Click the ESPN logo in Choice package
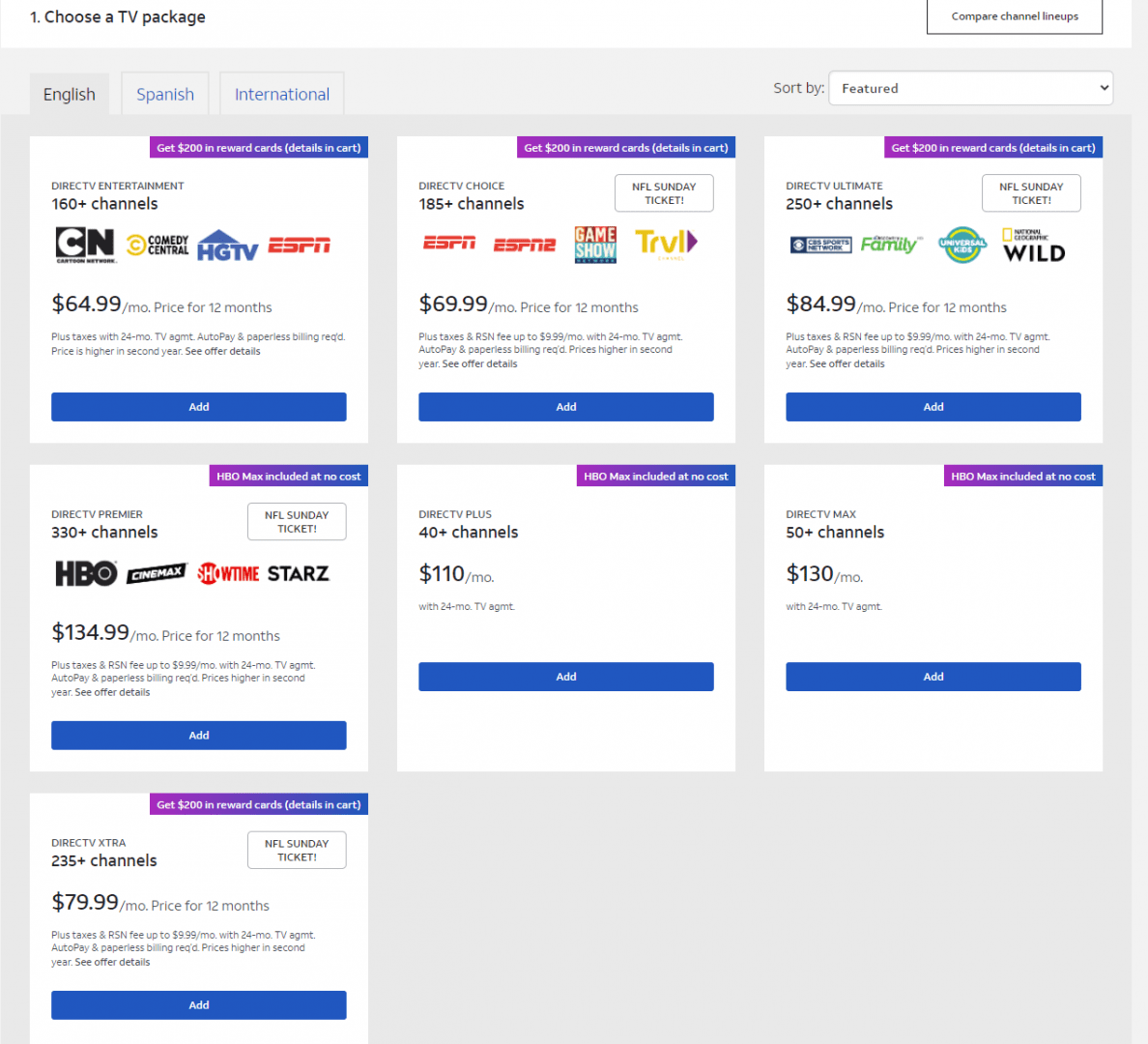The height and width of the screenshot is (1044, 1148). [449, 243]
